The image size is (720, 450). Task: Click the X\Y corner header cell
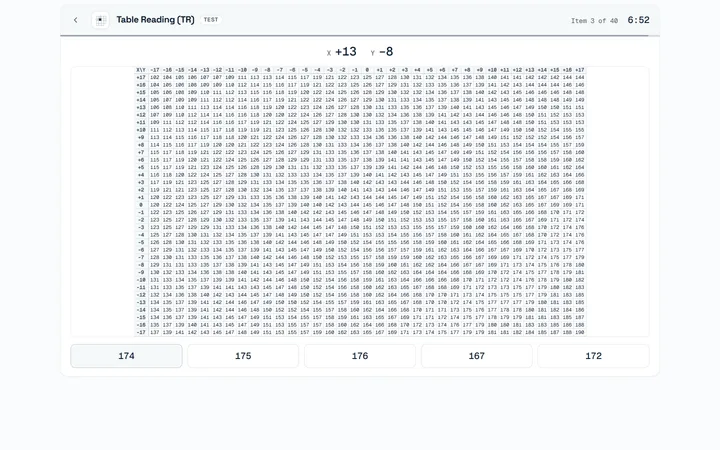(x=141, y=70)
